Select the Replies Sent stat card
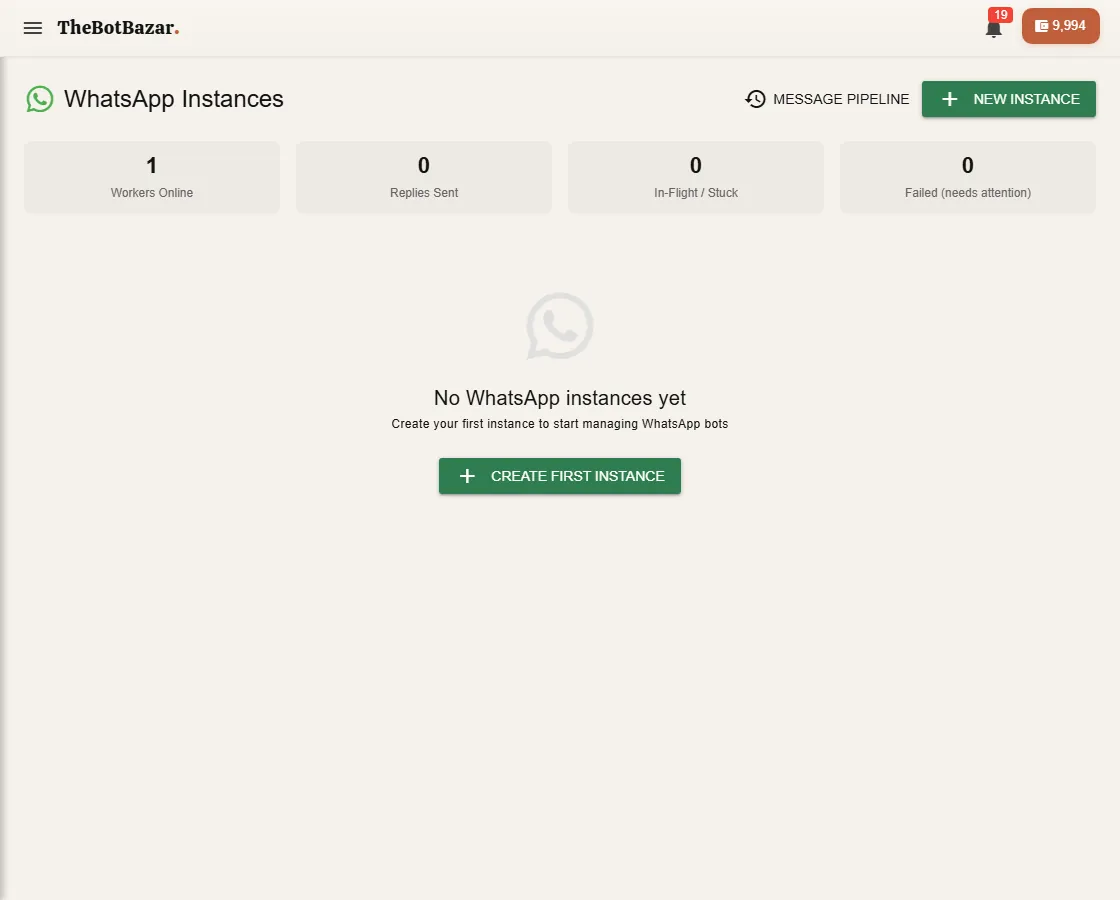The height and width of the screenshot is (900, 1120). (x=424, y=177)
